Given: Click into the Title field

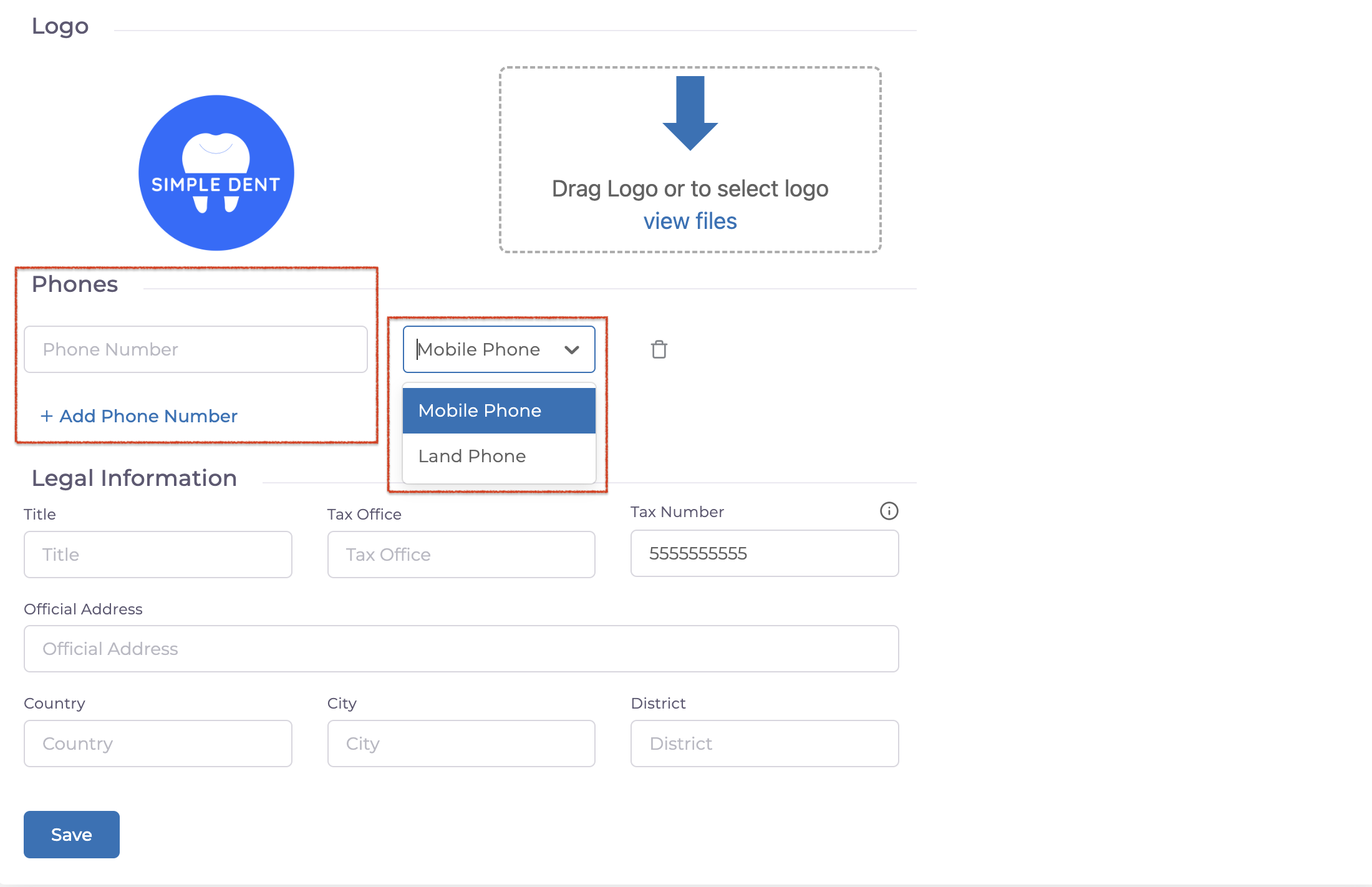Looking at the screenshot, I should pos(158,555).
